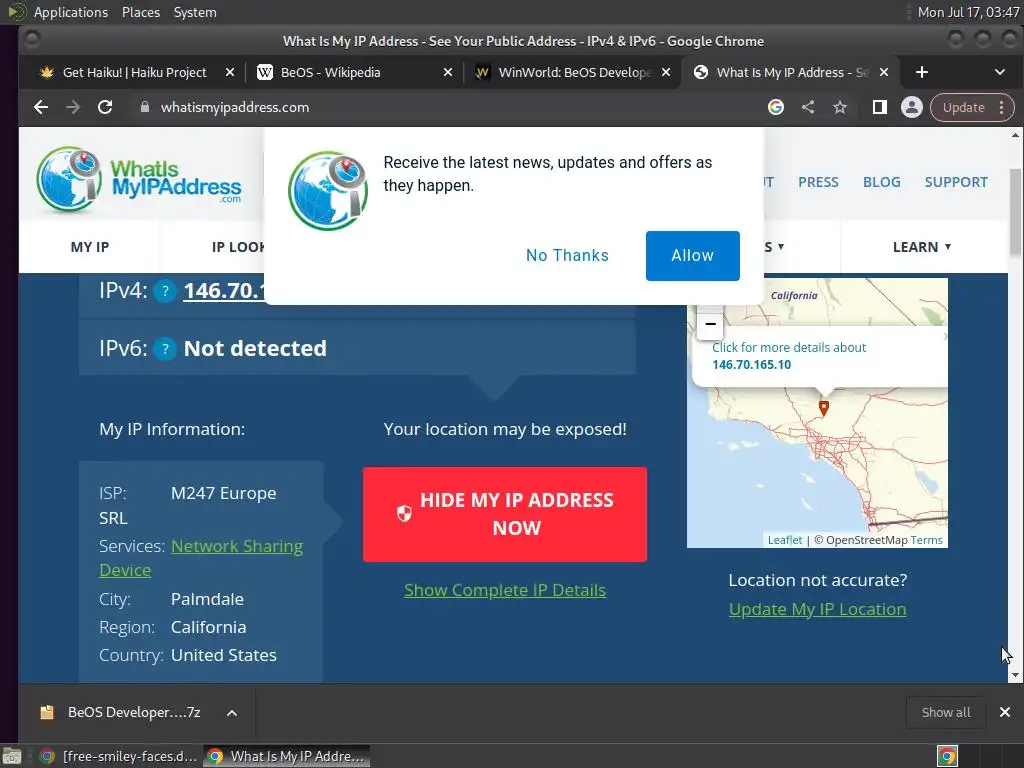Screen dimensions: 1024x768
Task: Open Chrome profile avatar
Action: click(x=912, y=107)
